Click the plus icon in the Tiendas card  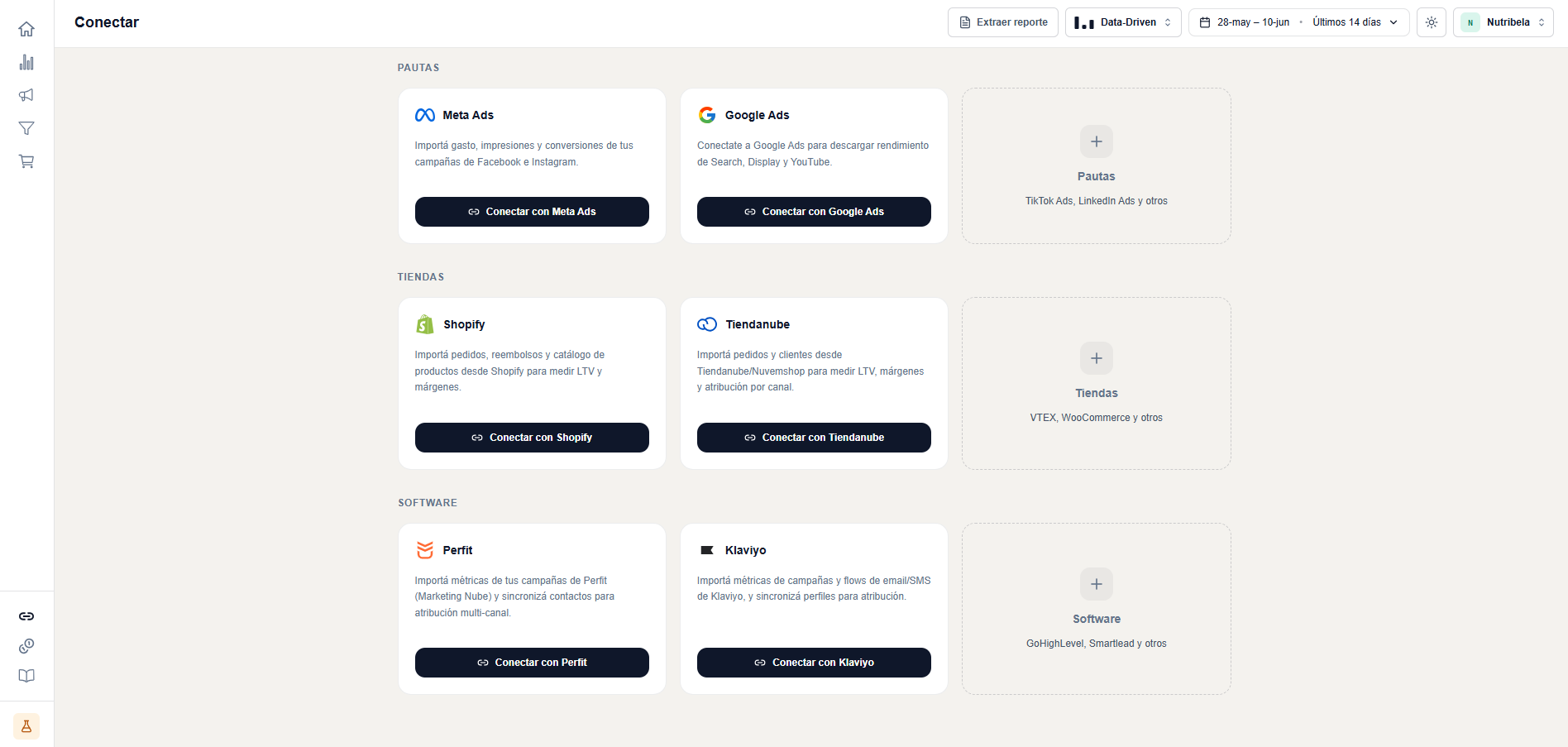(x=1097, y=358)
